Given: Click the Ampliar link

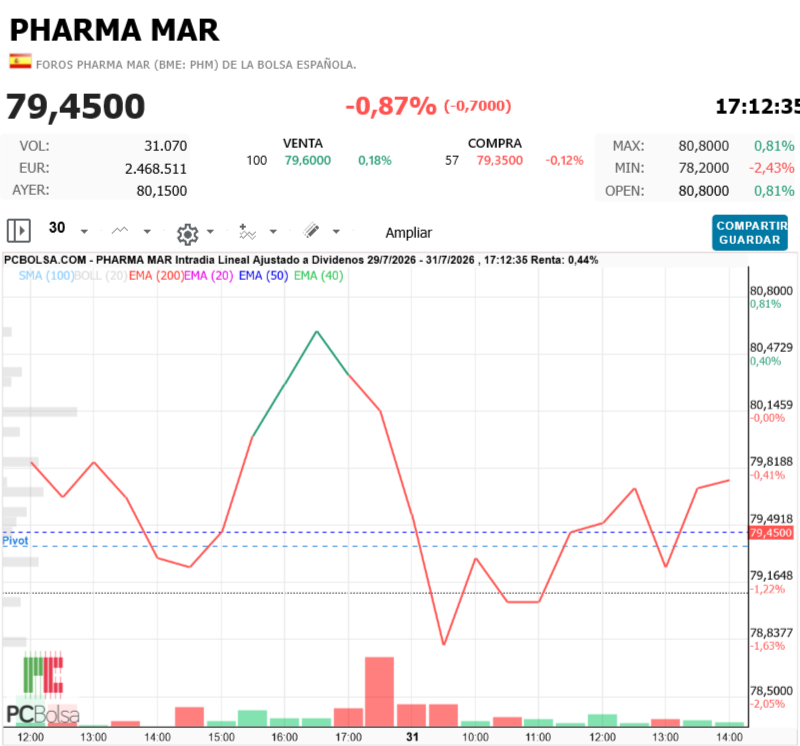Looking at the screenshot, I should tap(409, 233).
